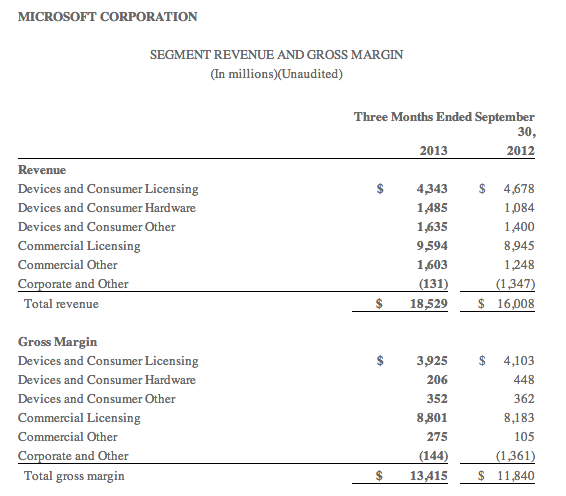Select the Three Months Ended September header

(x=444, y=117)
